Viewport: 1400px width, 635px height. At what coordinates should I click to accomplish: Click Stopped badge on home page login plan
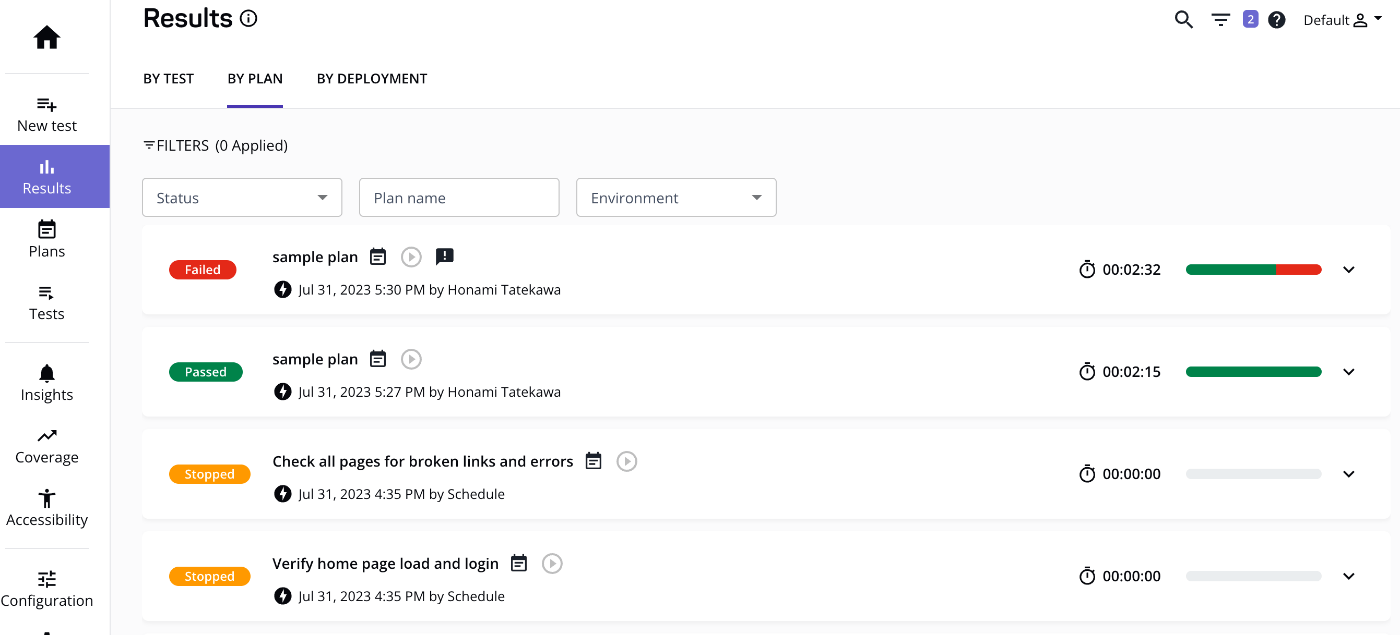pyautogui.click(x=209, y=576)
